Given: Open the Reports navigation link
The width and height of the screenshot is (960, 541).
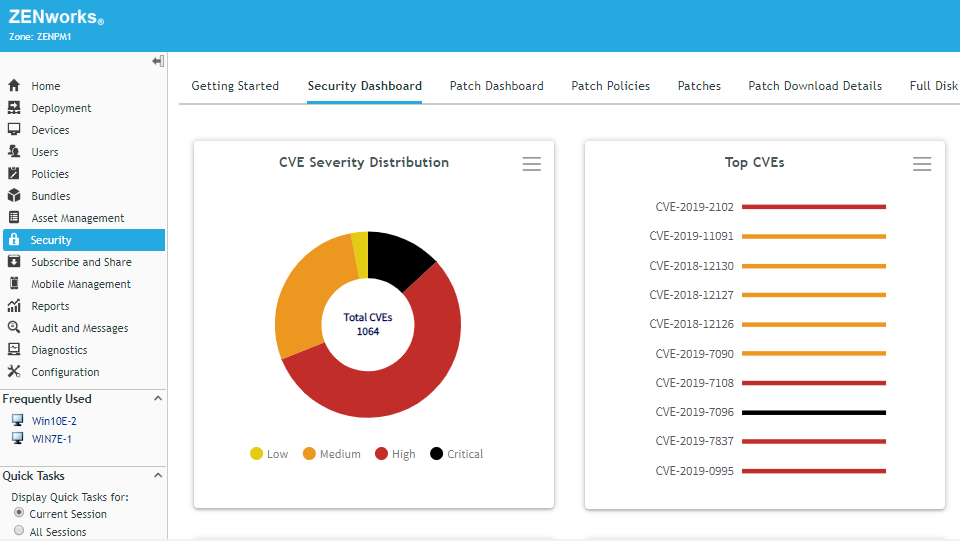Looking at the screenshot, I should (50, 306).
